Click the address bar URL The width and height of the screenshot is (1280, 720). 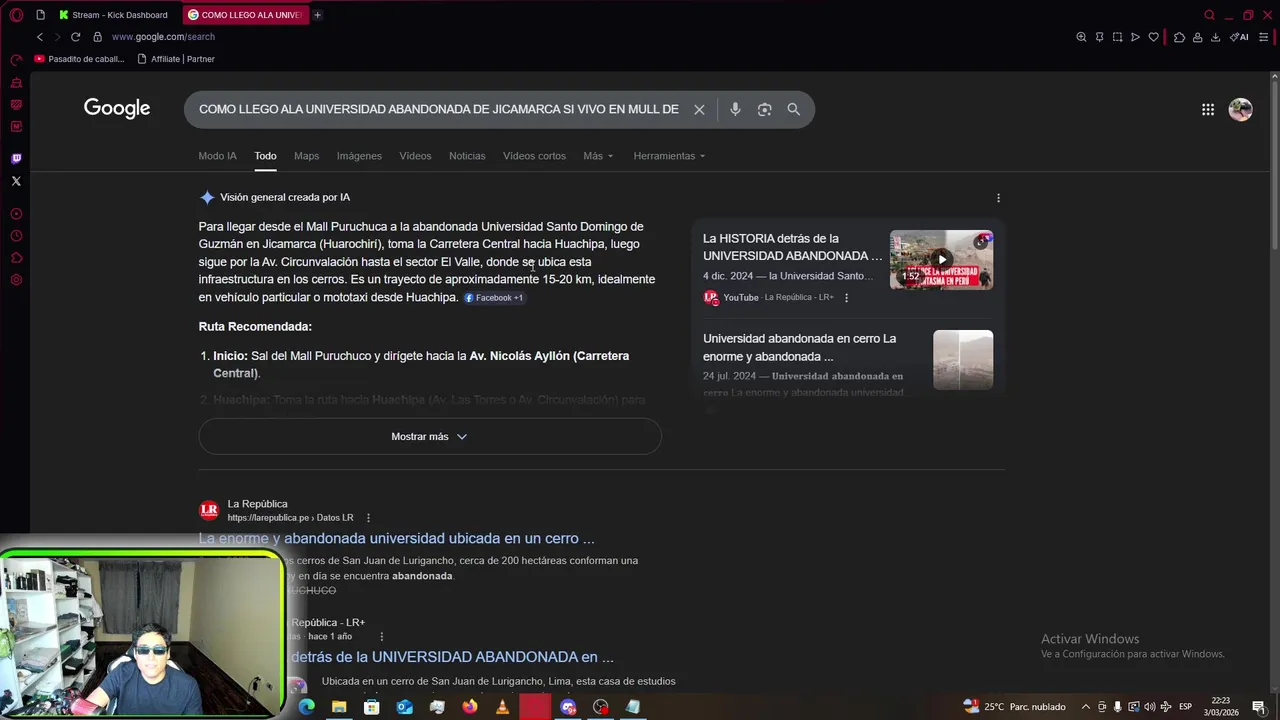[x=163, y=37]
